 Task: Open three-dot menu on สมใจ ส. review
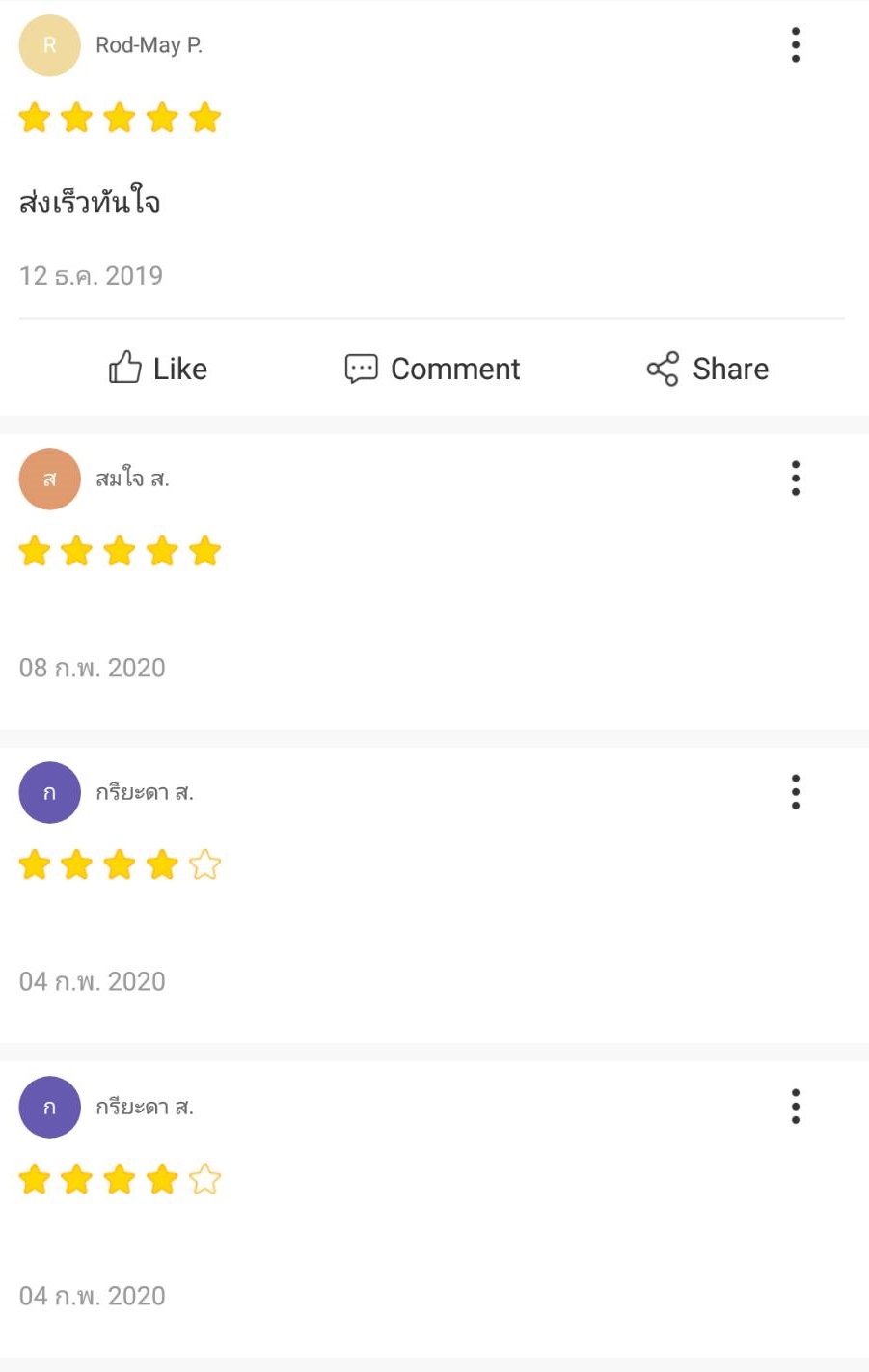796,479
